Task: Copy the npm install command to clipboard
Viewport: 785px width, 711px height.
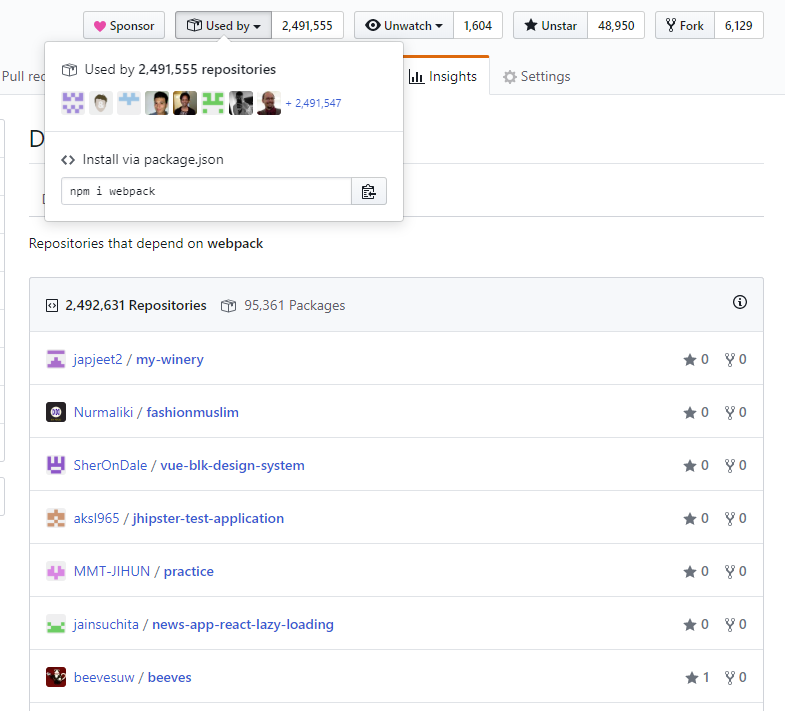Action: coord(369,191)
